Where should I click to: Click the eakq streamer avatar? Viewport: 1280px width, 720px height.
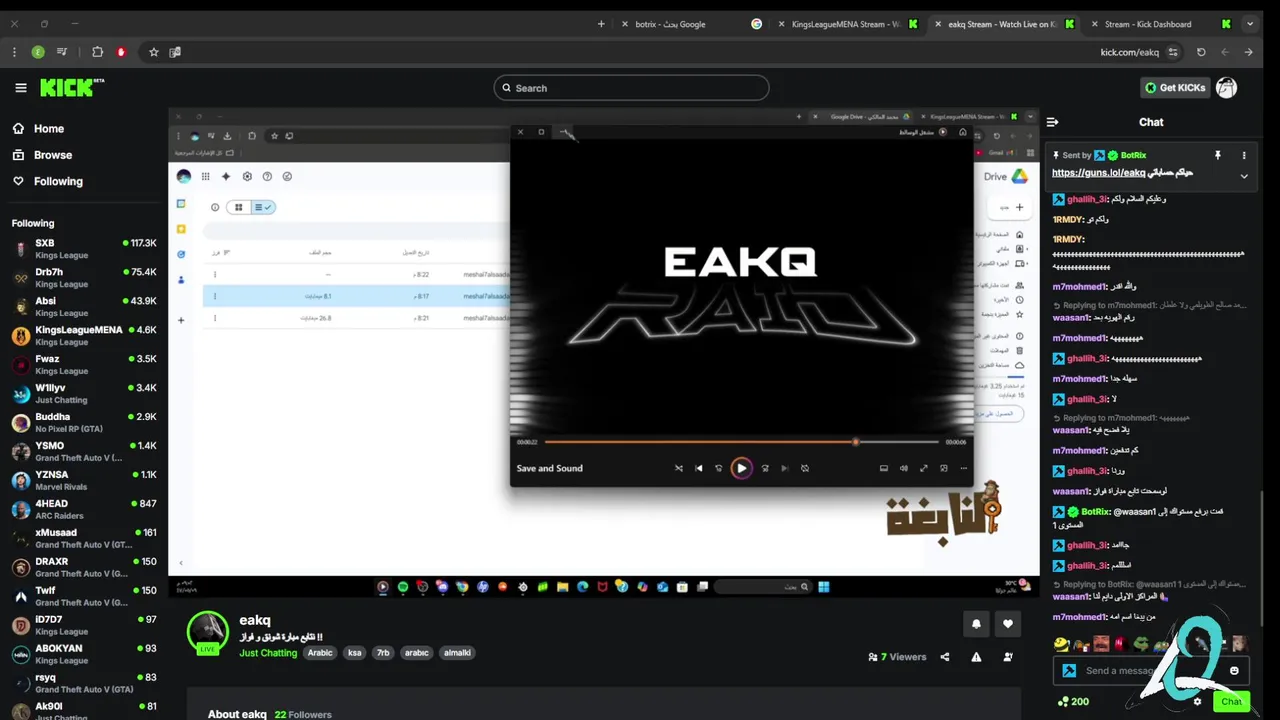tap(208, 632)
